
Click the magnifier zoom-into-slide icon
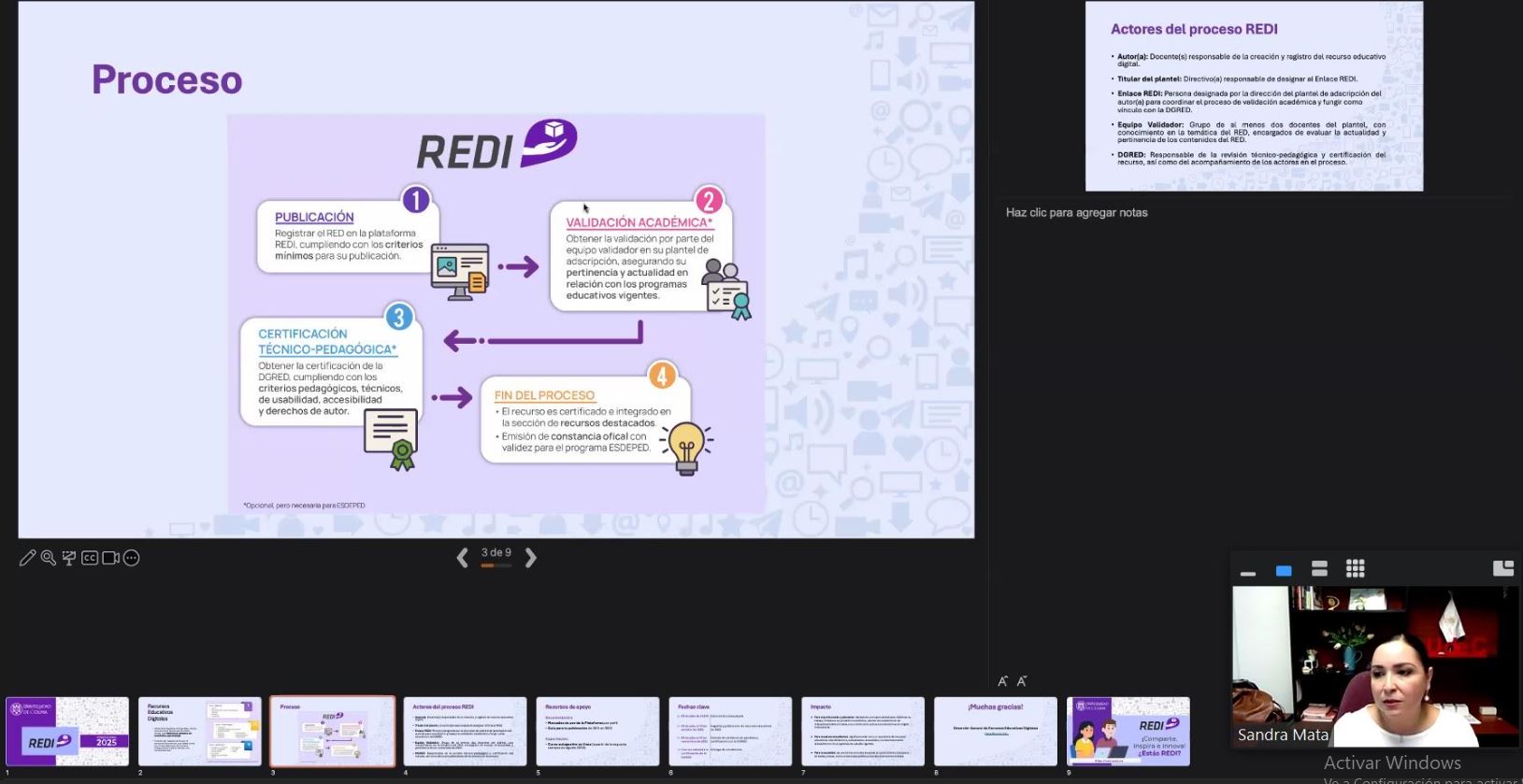(x=49, y=558)
